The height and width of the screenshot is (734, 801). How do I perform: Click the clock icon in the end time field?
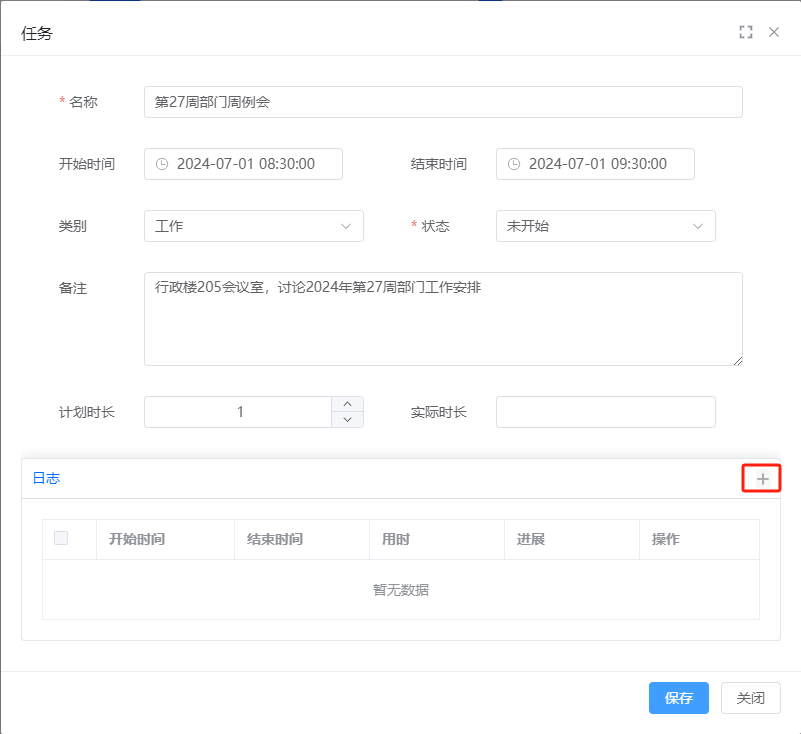pyautogui.click(x=514, y=164)
